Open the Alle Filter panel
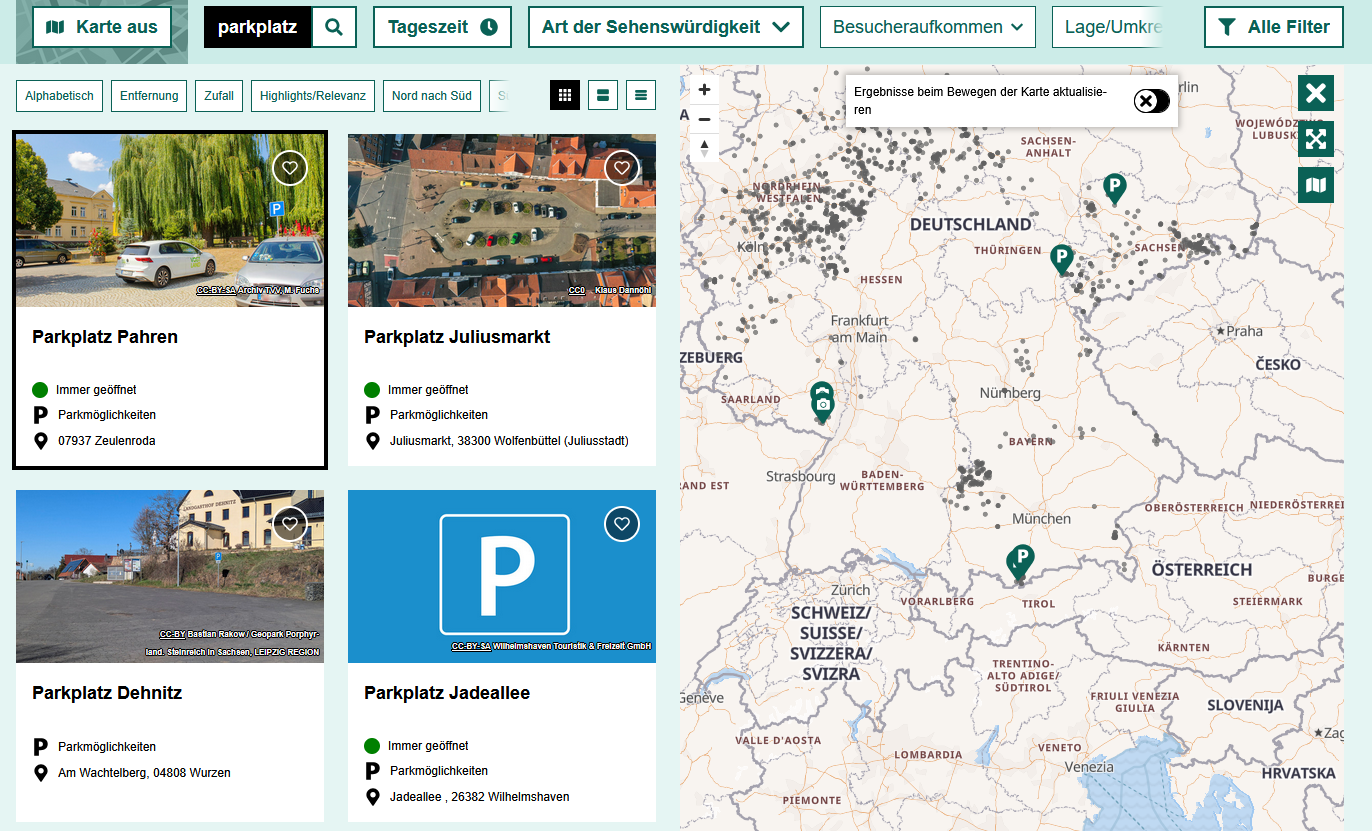The image size is (1372, 831). (1273, 27)
